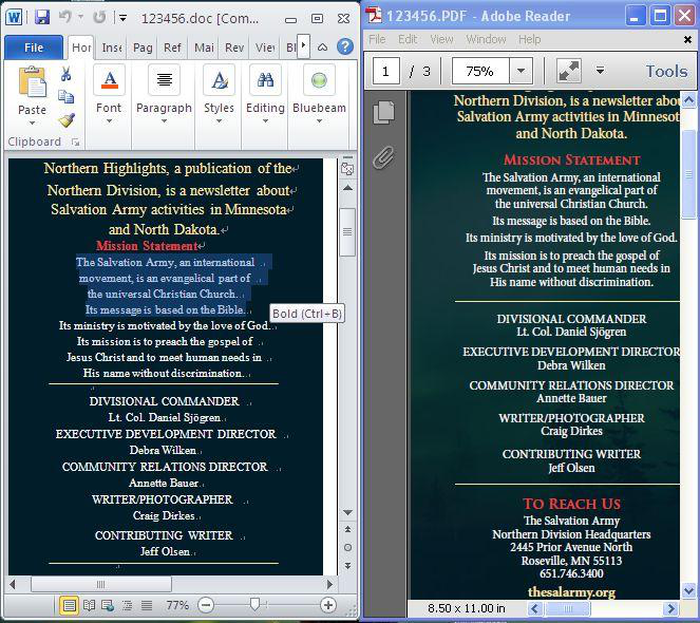Screen dimensions: 700x623
Task: Select Print Layout view button
Action: click(x=69, y=606)
